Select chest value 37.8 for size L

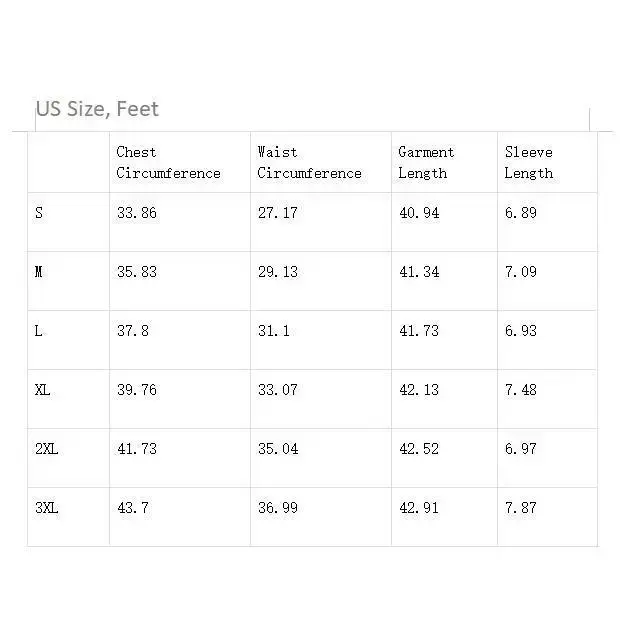133,331
